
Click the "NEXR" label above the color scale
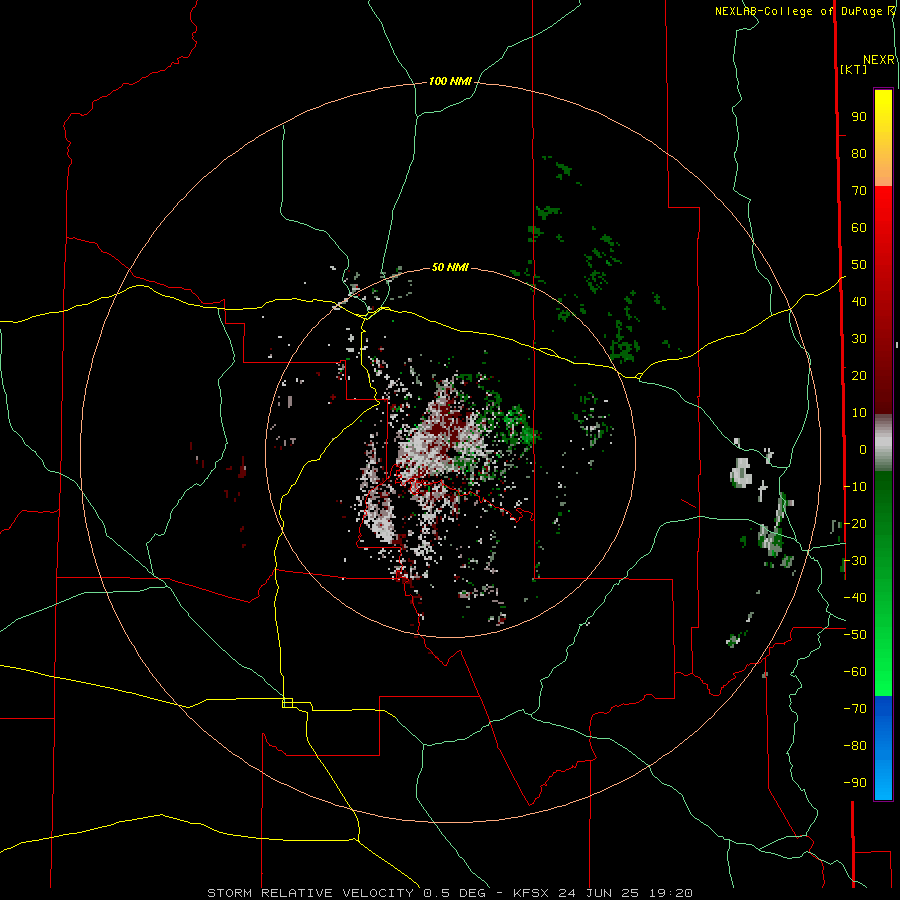click(x=879, y=60)
